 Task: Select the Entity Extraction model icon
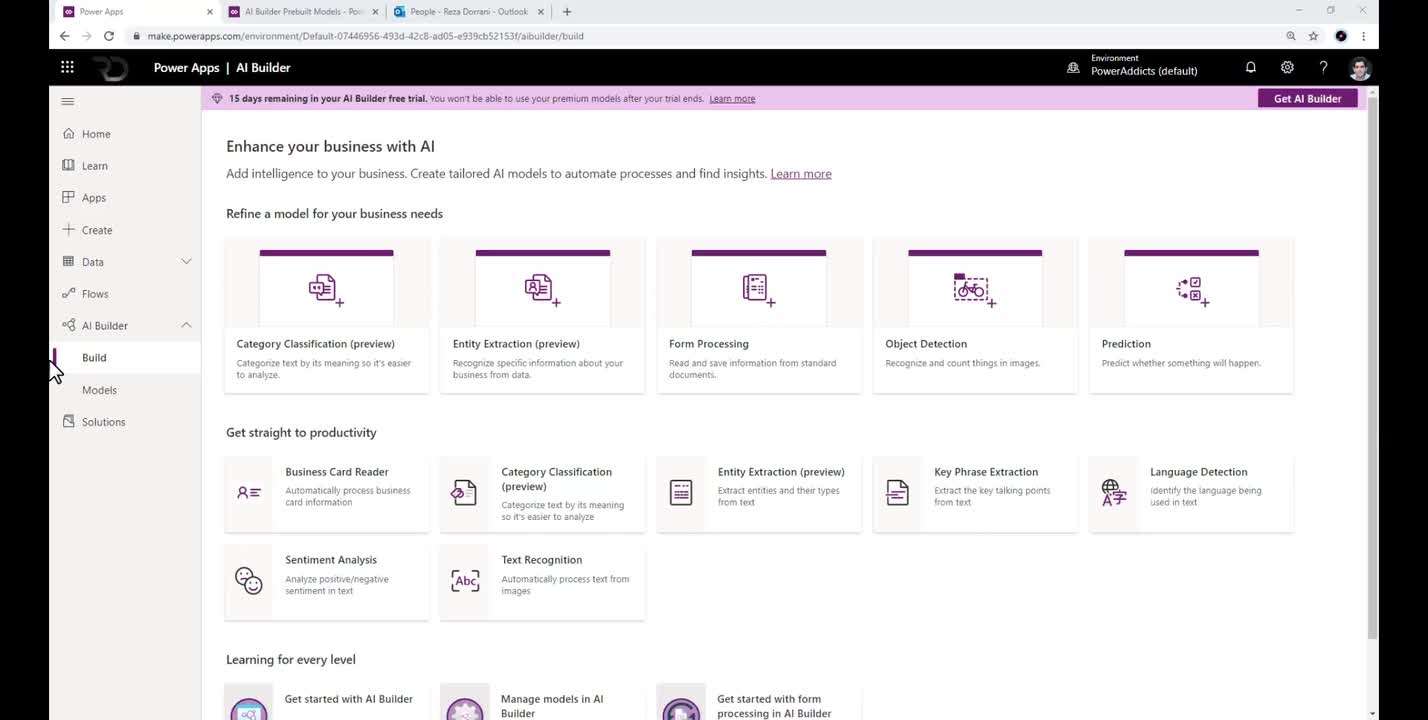pos(542,290)
